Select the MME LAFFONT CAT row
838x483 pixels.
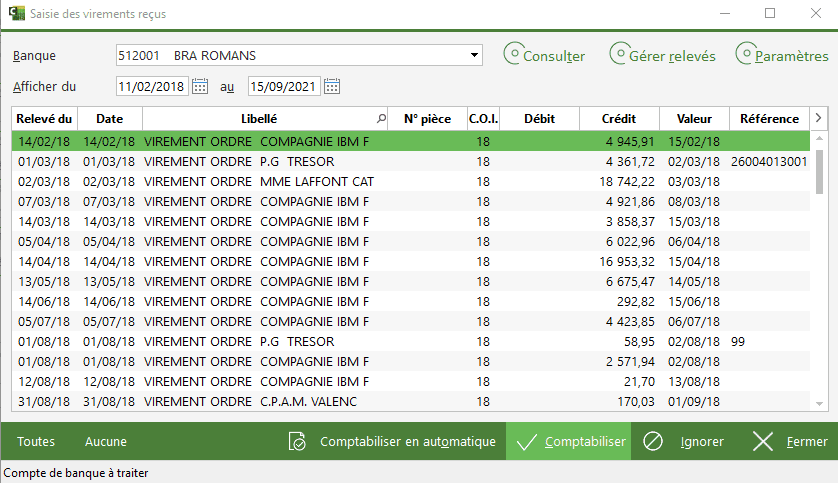(x=410, y=182)
